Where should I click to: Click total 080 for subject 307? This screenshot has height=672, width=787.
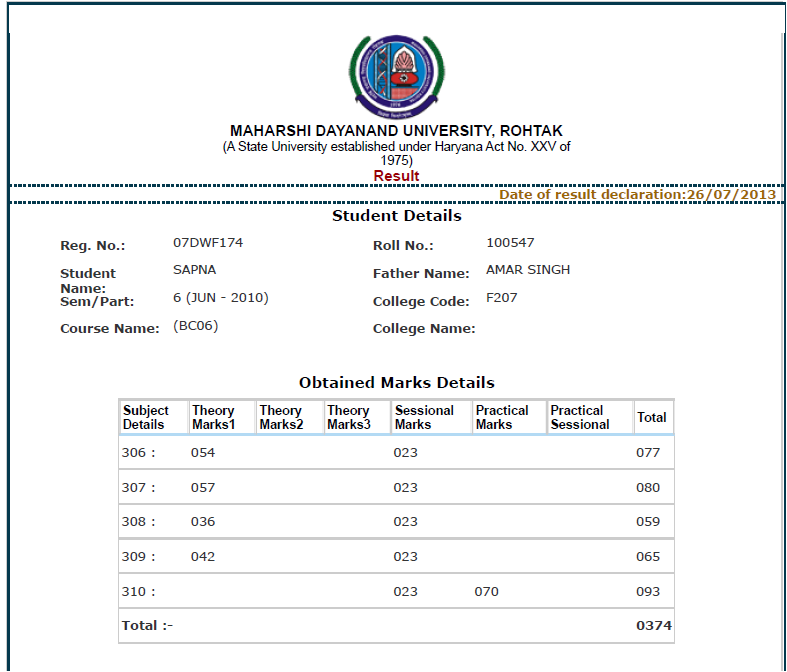point(648,488)
